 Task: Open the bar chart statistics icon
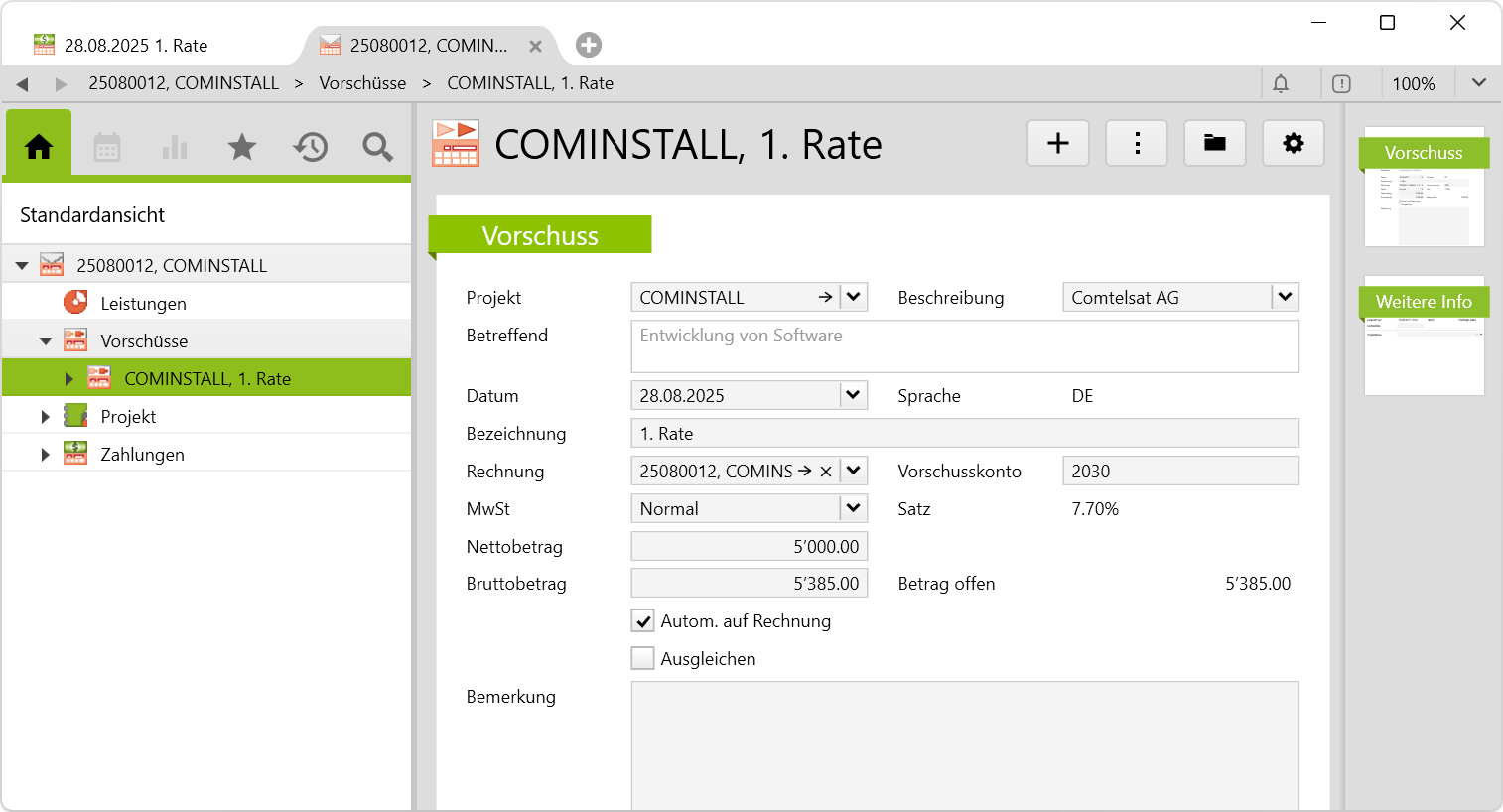tap(175, 148)
